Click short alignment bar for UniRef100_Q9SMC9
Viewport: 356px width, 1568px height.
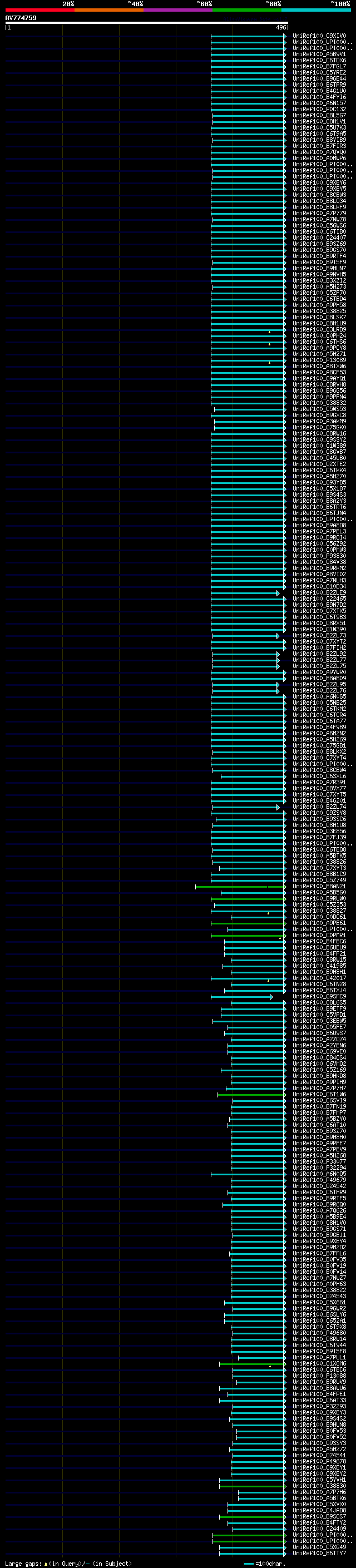pos(241,997)
